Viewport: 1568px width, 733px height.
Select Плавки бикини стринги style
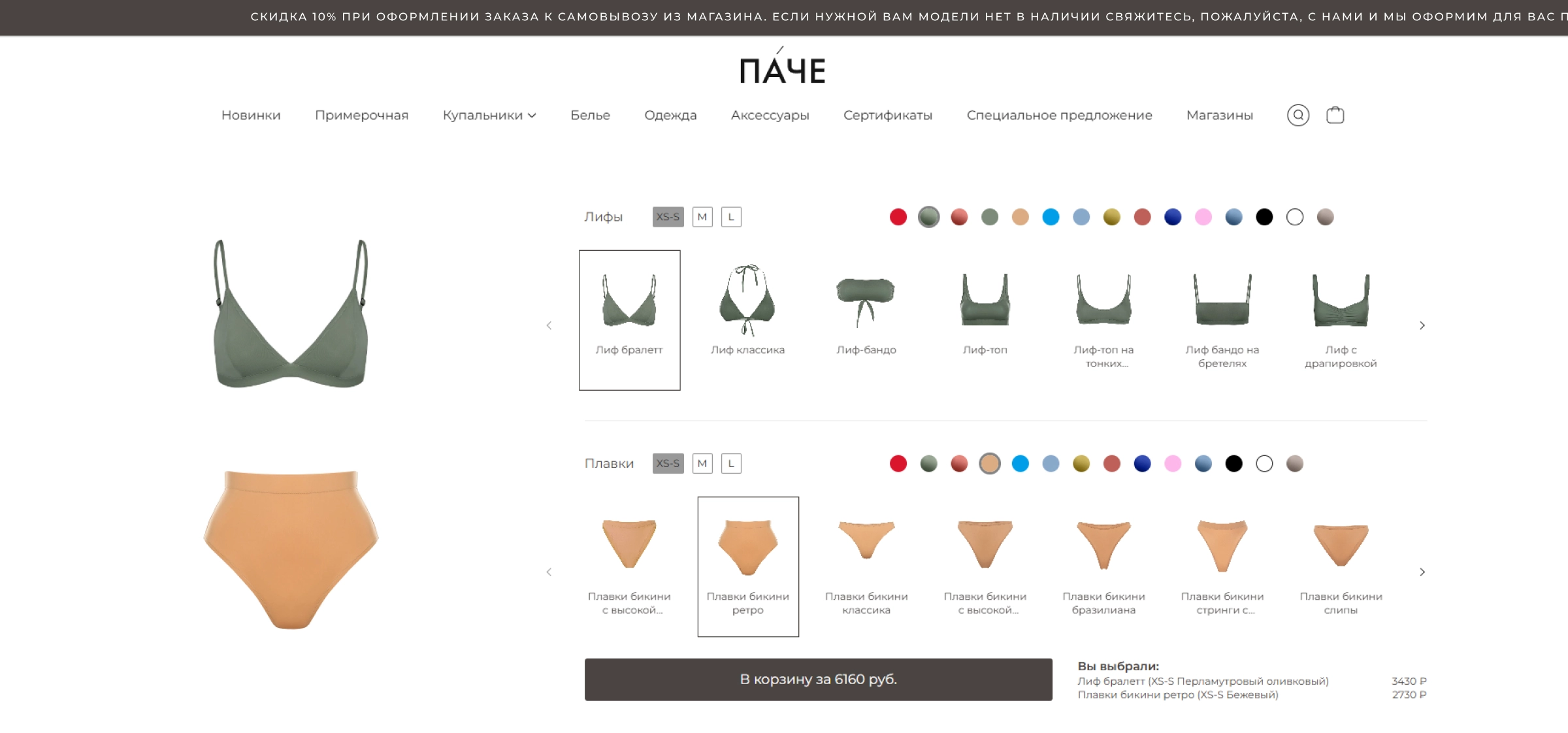(x=1222, y=566)
